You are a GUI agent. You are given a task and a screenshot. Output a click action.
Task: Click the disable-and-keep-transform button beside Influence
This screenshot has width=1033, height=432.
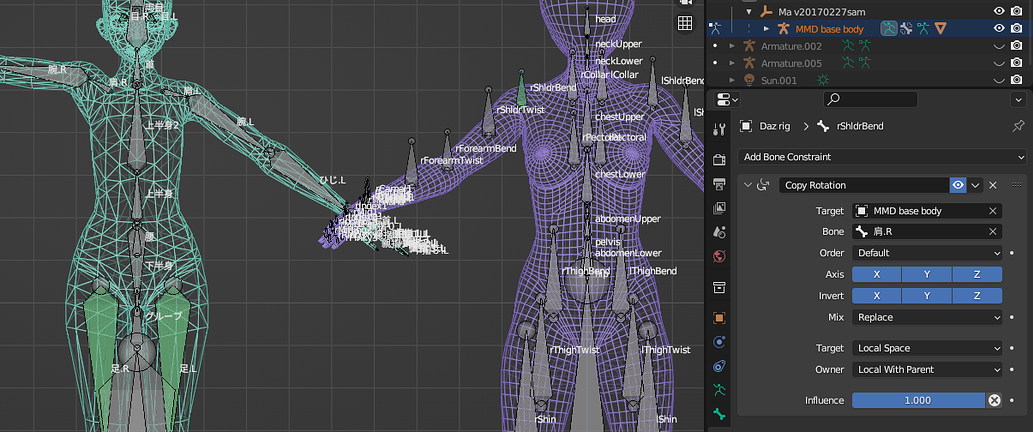pos(994,400)
